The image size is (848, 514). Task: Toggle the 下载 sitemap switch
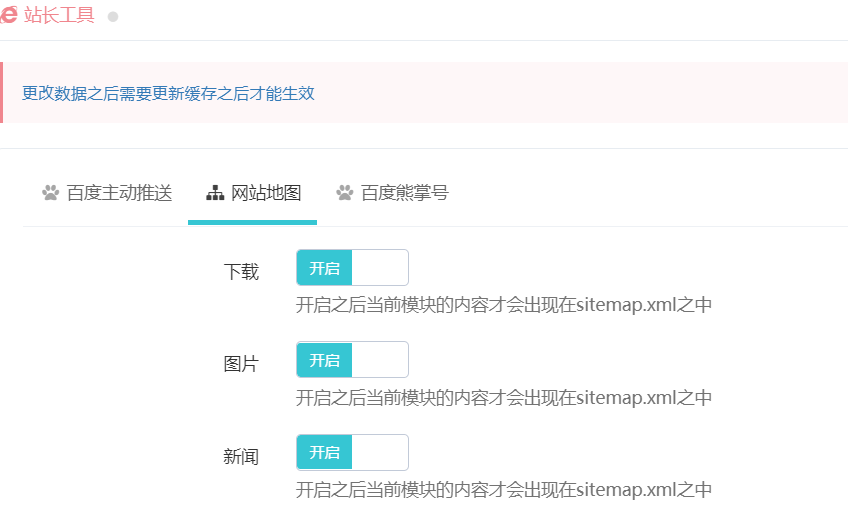pyautogui.click(x=353, y=267)
